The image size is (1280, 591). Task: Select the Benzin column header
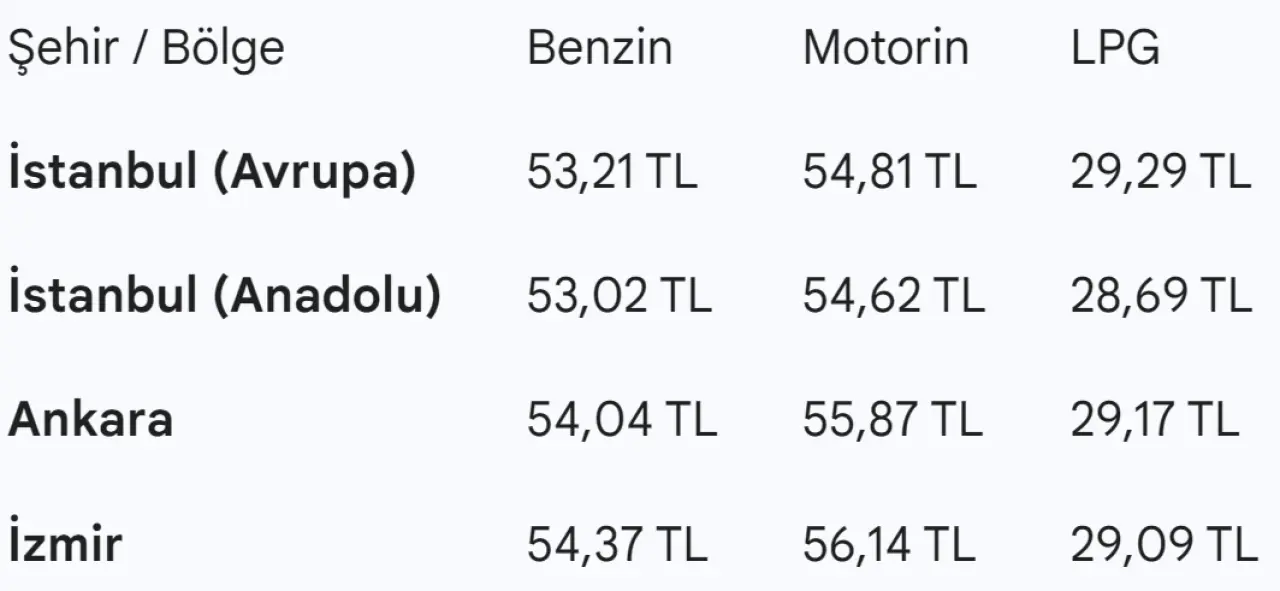(x=600, y=48)
